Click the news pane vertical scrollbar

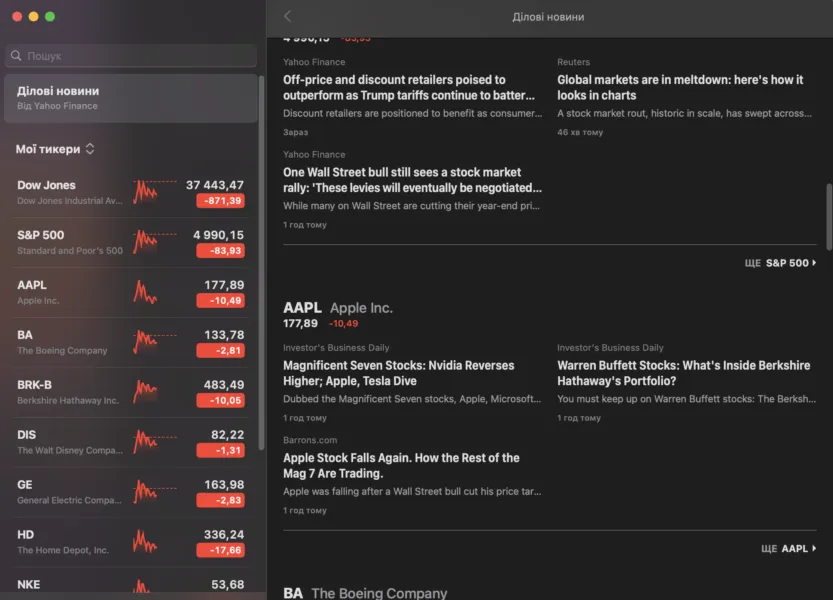coord(829,217)
